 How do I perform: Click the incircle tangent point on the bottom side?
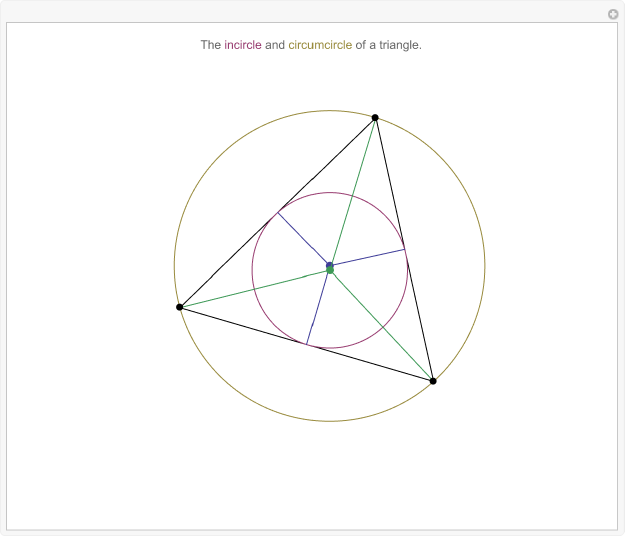tap(307, 344)
